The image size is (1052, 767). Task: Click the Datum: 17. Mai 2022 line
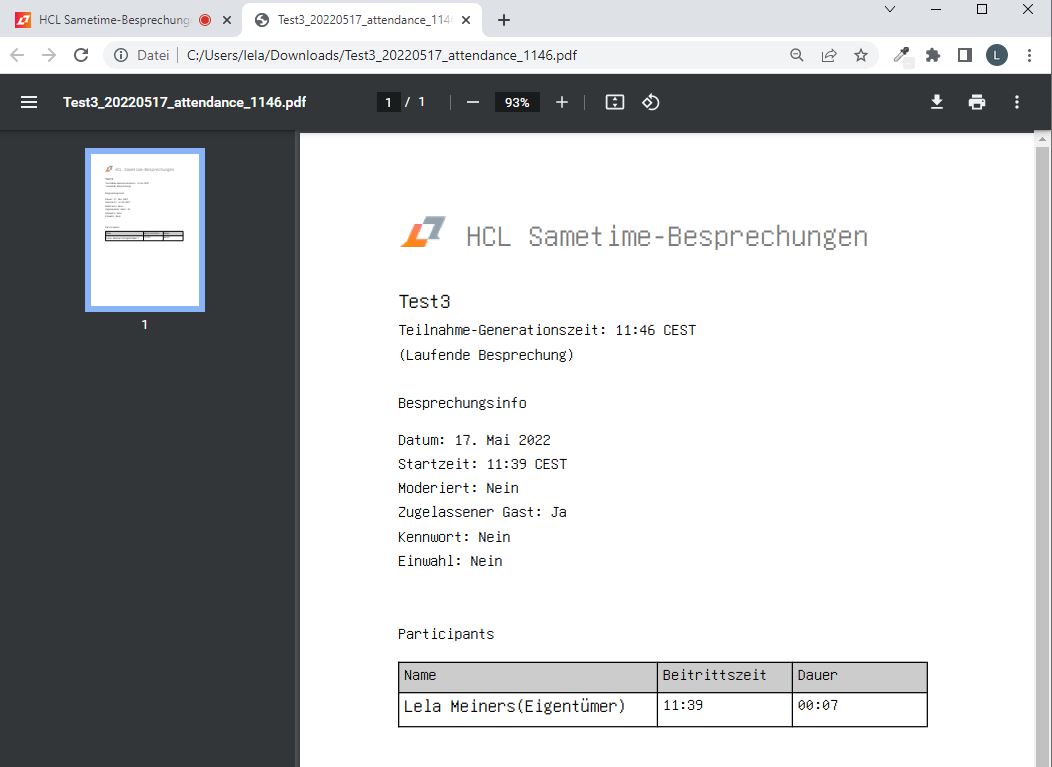pos(474,440)
